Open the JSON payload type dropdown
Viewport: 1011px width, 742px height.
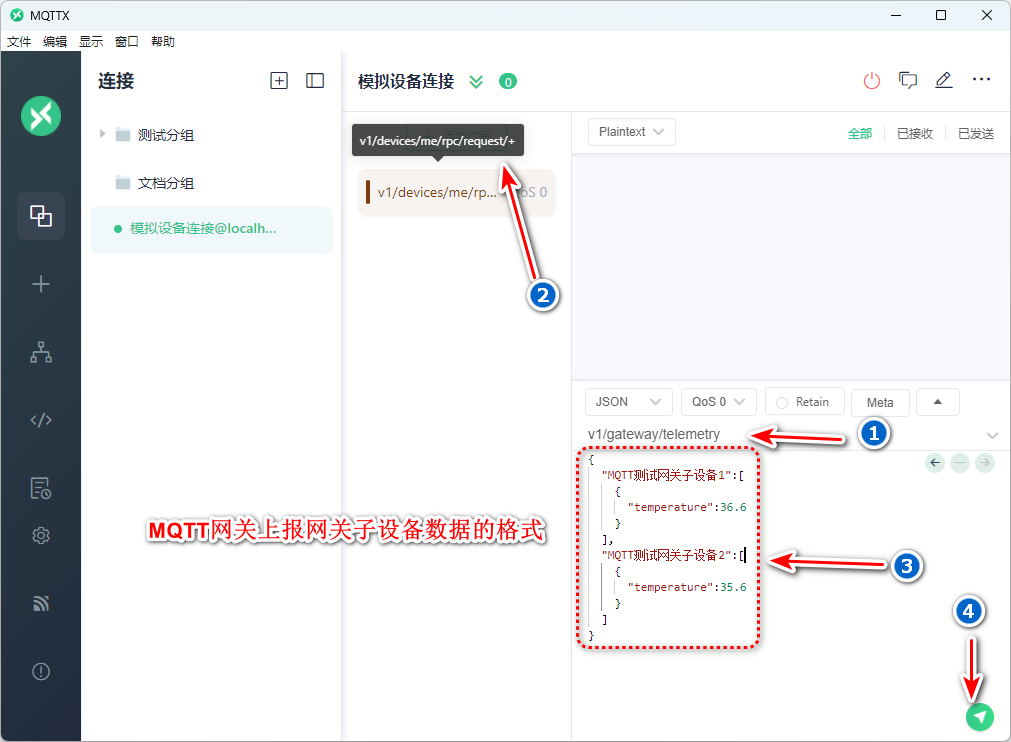[628, 402]
